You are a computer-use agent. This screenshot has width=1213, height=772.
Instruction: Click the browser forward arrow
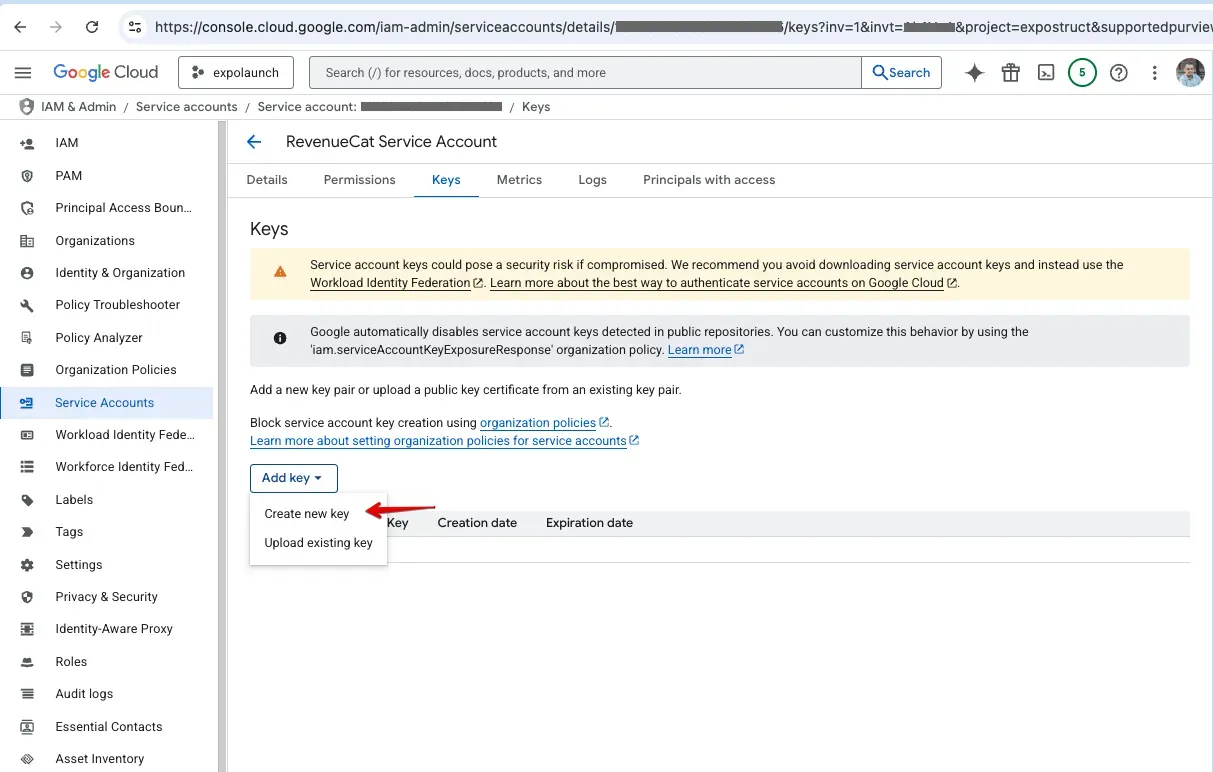(x=56, y=27)
